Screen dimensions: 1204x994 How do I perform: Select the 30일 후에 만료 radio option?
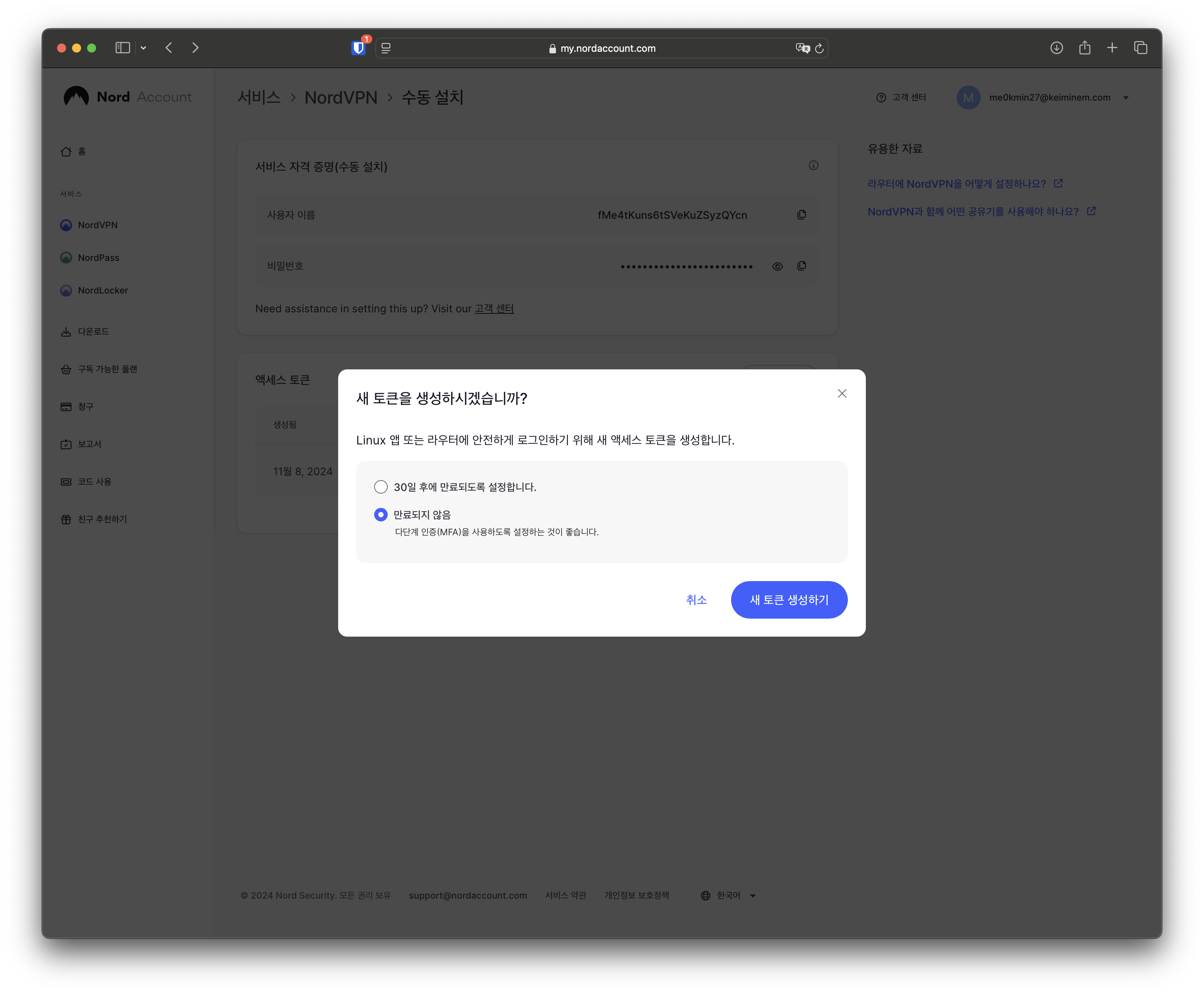click(x=381, y=487)
